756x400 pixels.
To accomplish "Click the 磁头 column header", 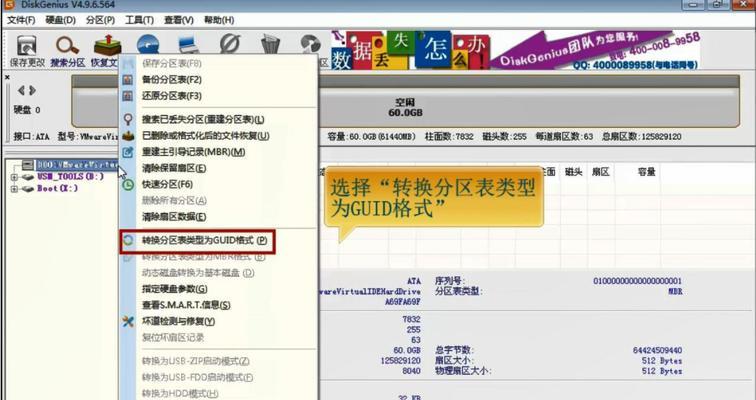I will point(573,172).
